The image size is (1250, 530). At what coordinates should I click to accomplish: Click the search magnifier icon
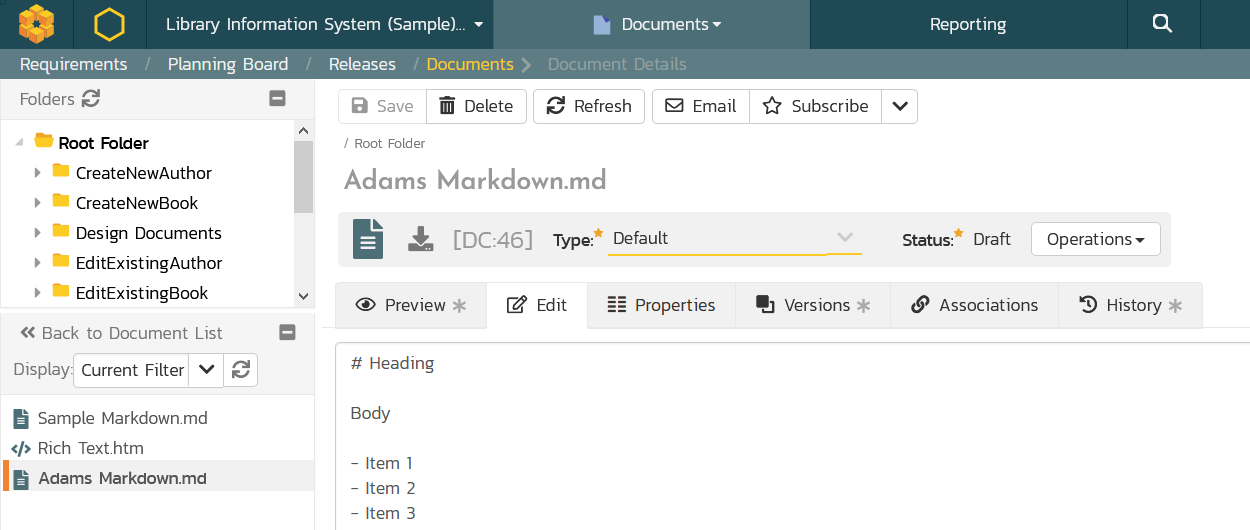coord(1162,24)
